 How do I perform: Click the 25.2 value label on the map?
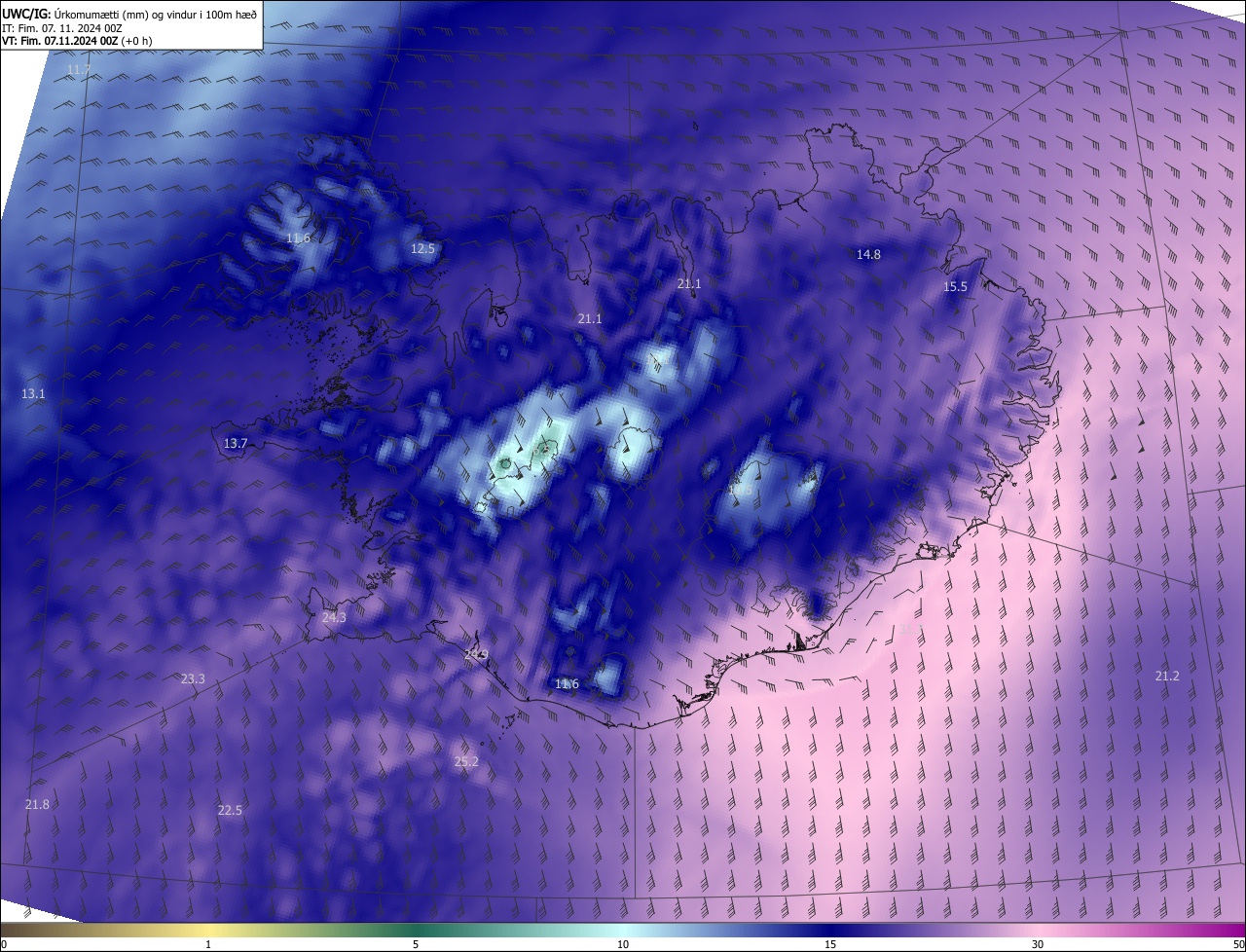[466, 762]
